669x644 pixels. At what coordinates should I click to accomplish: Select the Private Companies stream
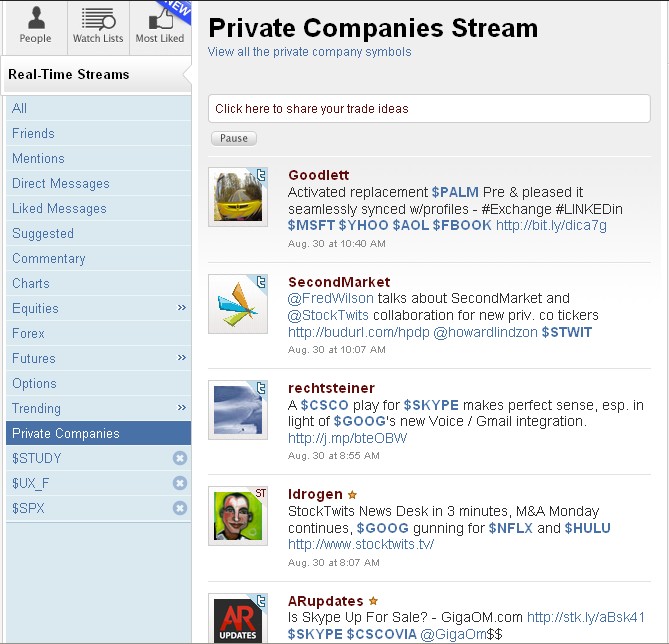(99, 433)
